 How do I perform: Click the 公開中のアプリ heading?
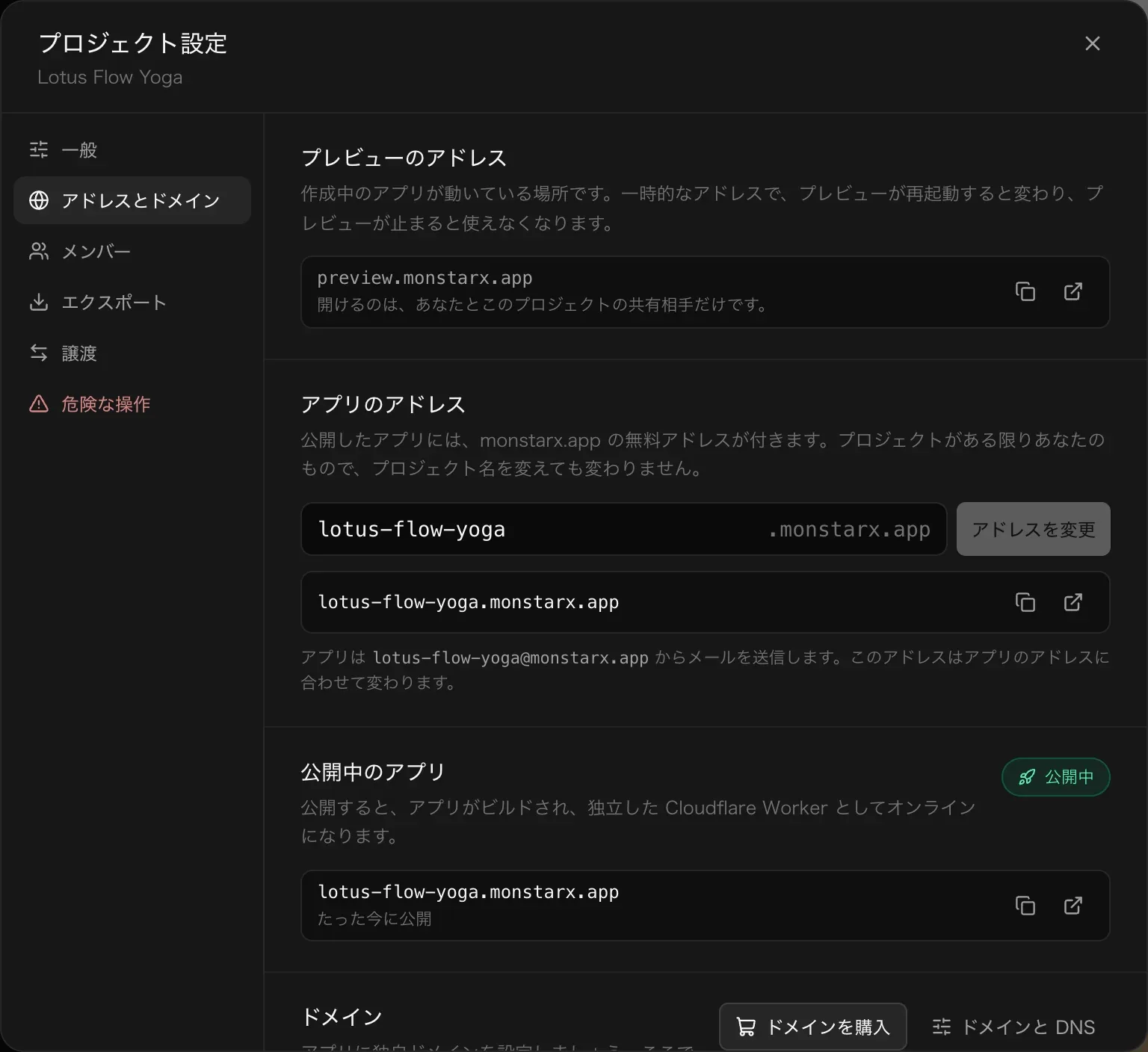pos(373,772)
